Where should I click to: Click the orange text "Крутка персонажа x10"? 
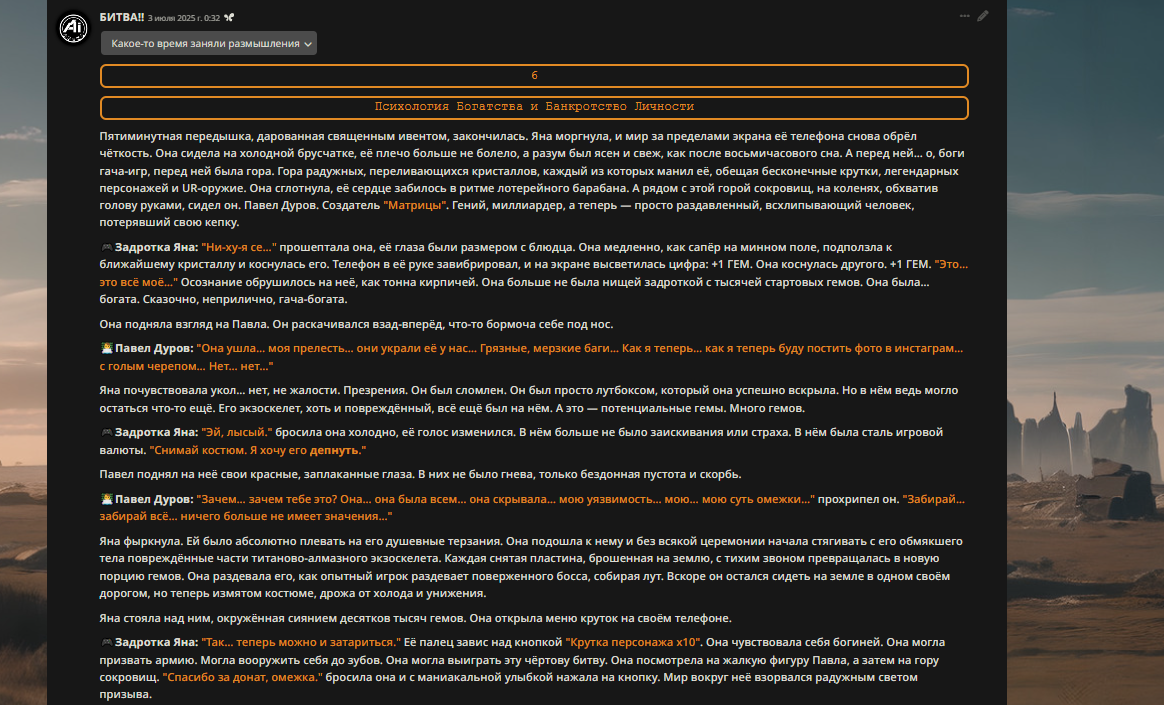tap(633, 642)
